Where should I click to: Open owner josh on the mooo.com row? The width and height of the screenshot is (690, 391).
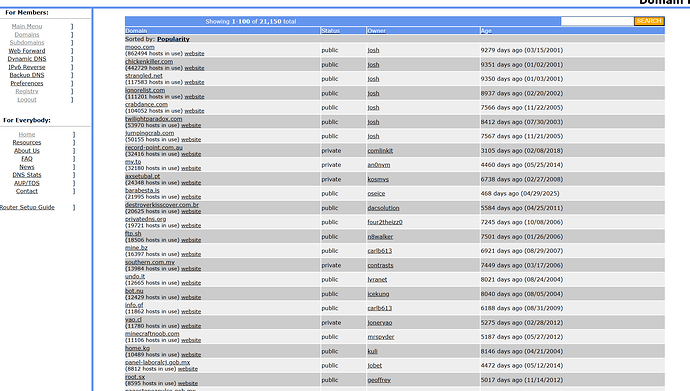click(x=373, y=50)
